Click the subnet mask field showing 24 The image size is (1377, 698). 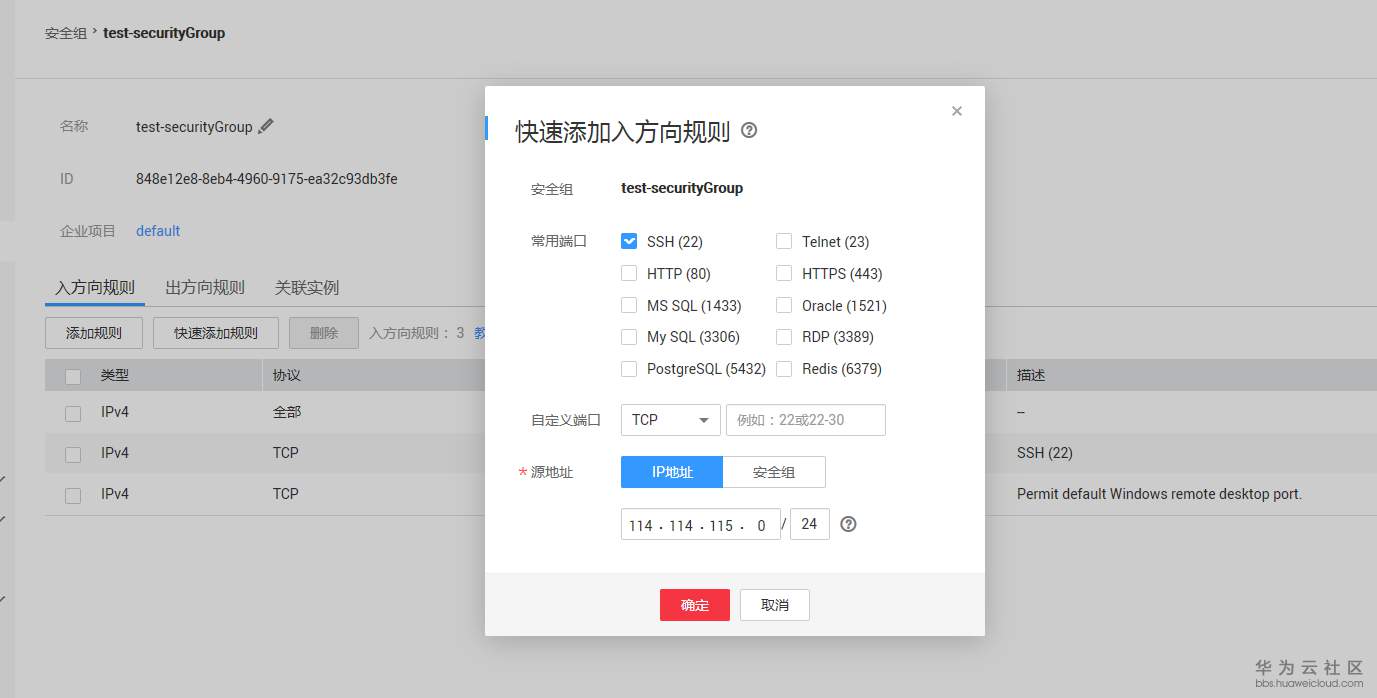tap(810, 524)
